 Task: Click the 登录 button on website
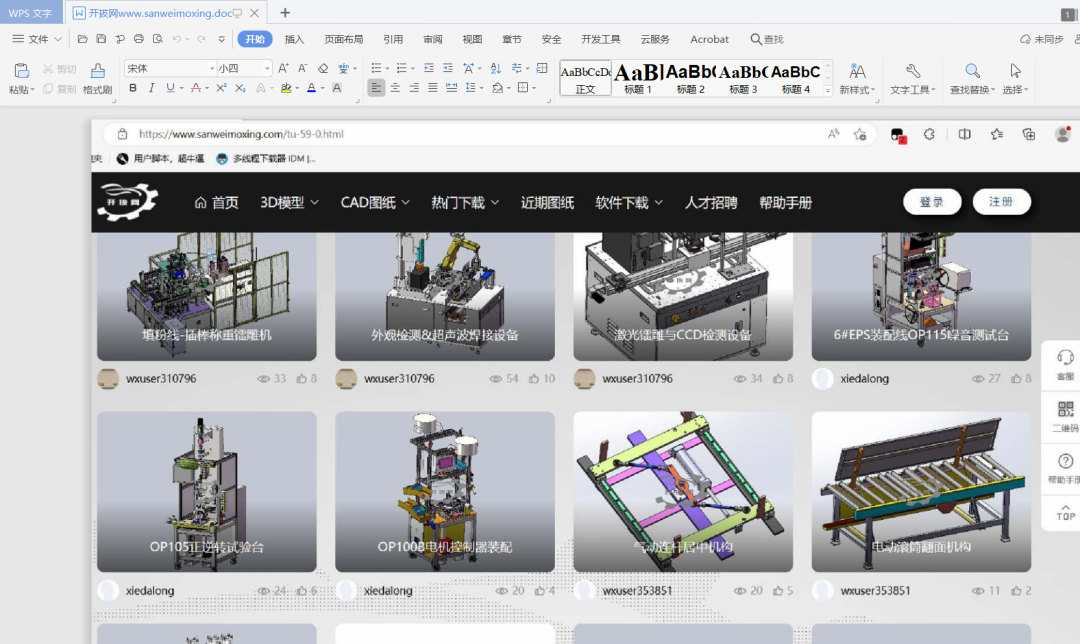click(x=932, y=202)
